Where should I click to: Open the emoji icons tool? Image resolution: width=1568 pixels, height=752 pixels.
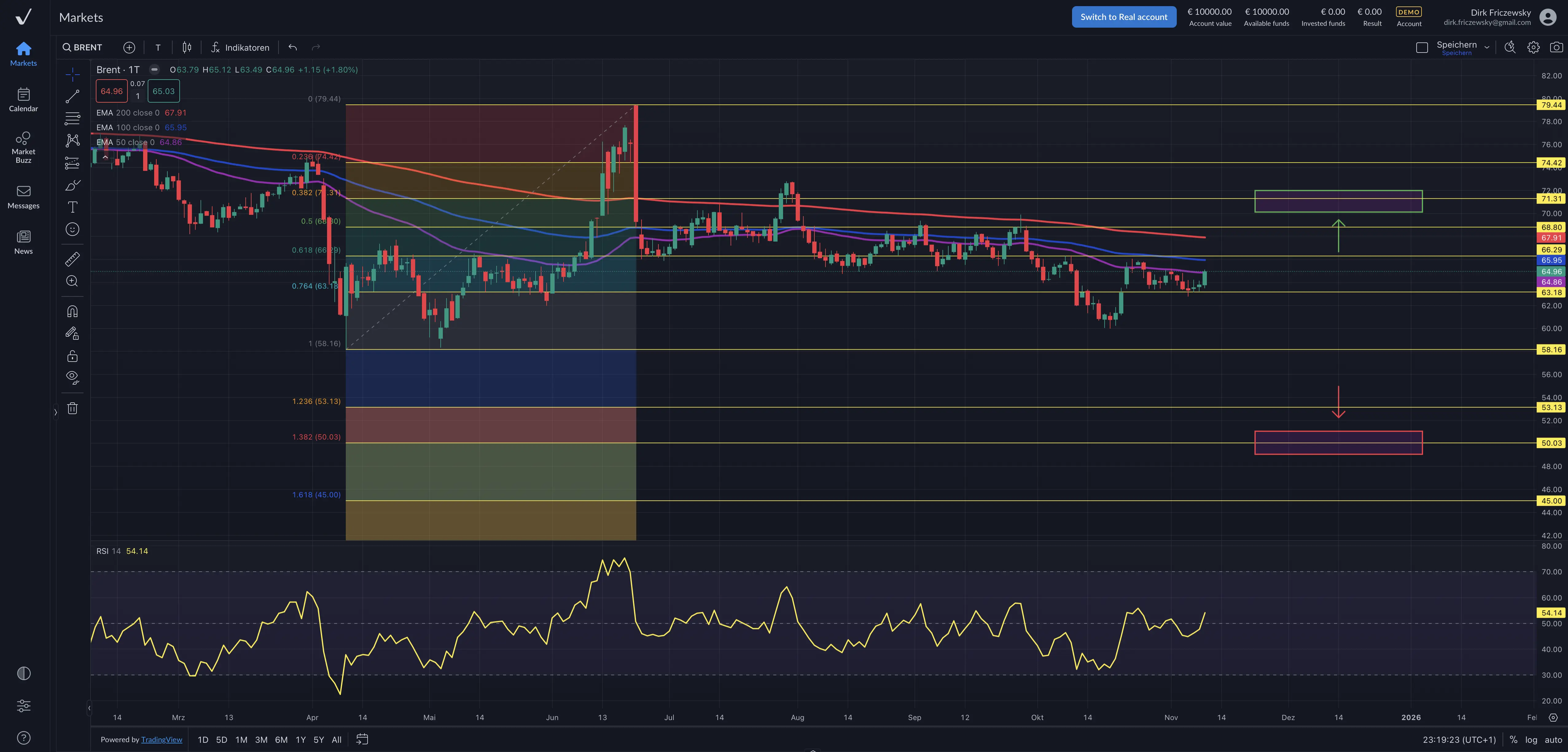tap(72, 229)
